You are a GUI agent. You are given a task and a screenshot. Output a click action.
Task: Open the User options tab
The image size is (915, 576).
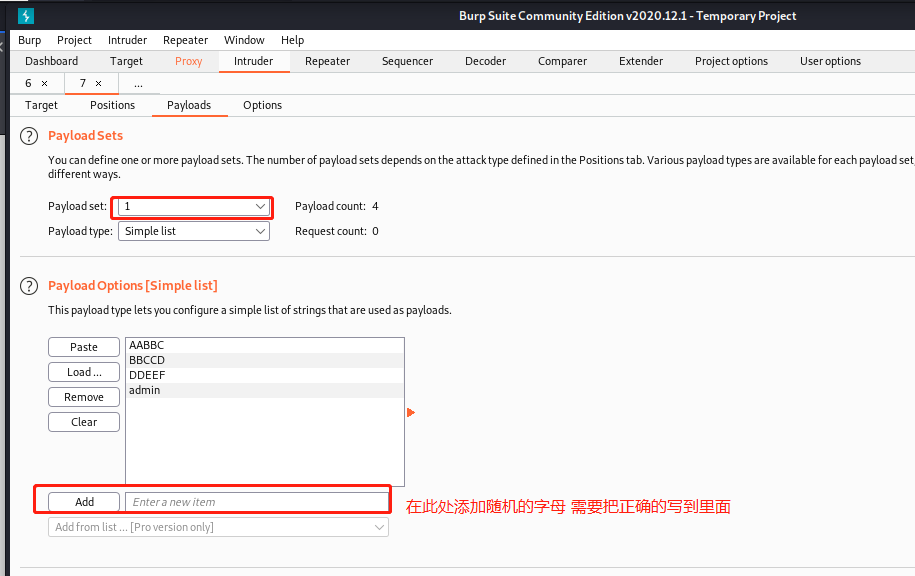click(x=830, y=61)
